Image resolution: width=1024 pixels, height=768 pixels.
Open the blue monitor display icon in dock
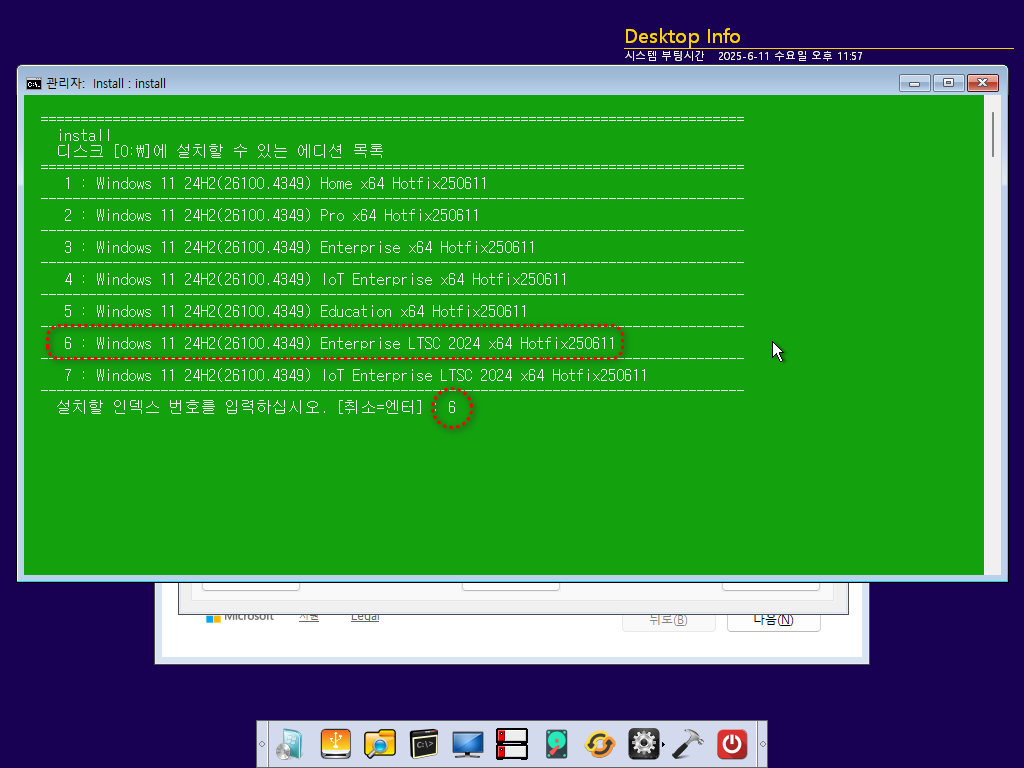468,744
